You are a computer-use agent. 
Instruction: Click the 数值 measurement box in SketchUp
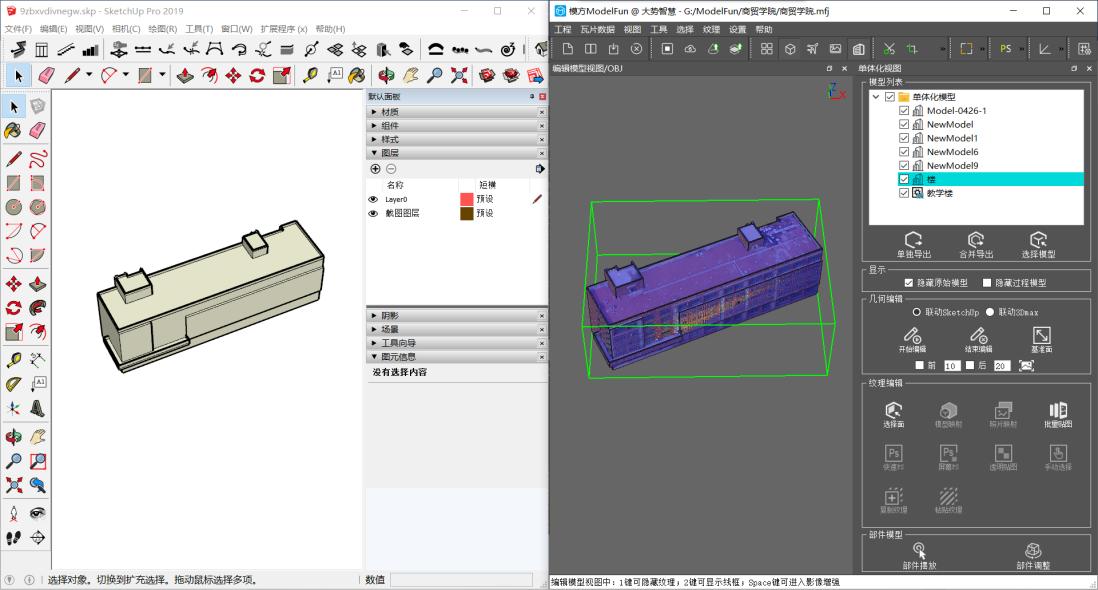click(461, 580)
